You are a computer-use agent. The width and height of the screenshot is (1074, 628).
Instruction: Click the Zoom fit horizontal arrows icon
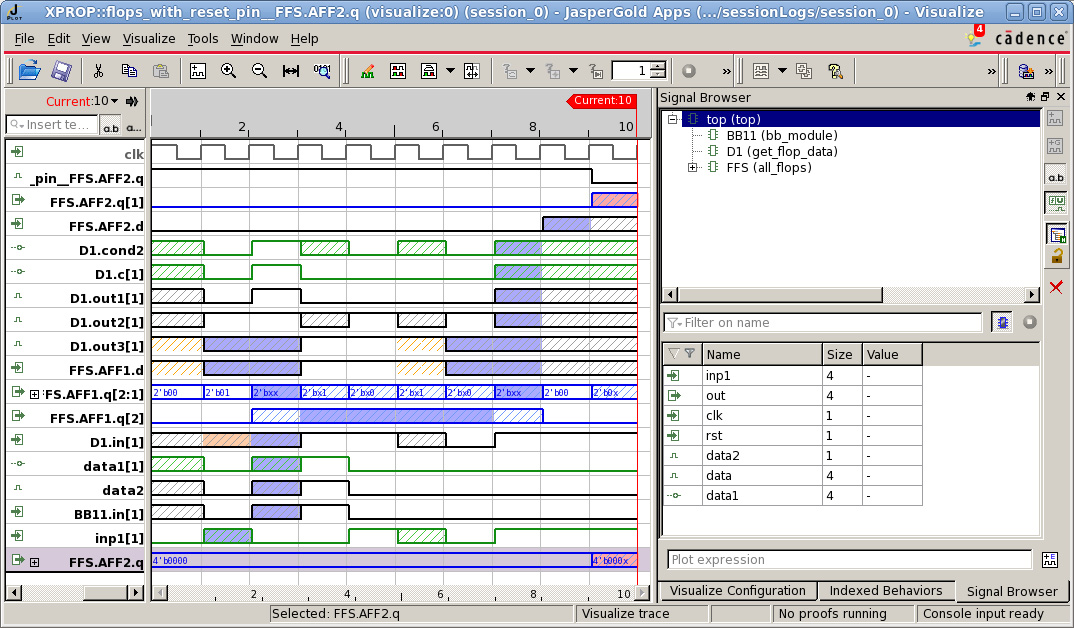pos(290,71)
